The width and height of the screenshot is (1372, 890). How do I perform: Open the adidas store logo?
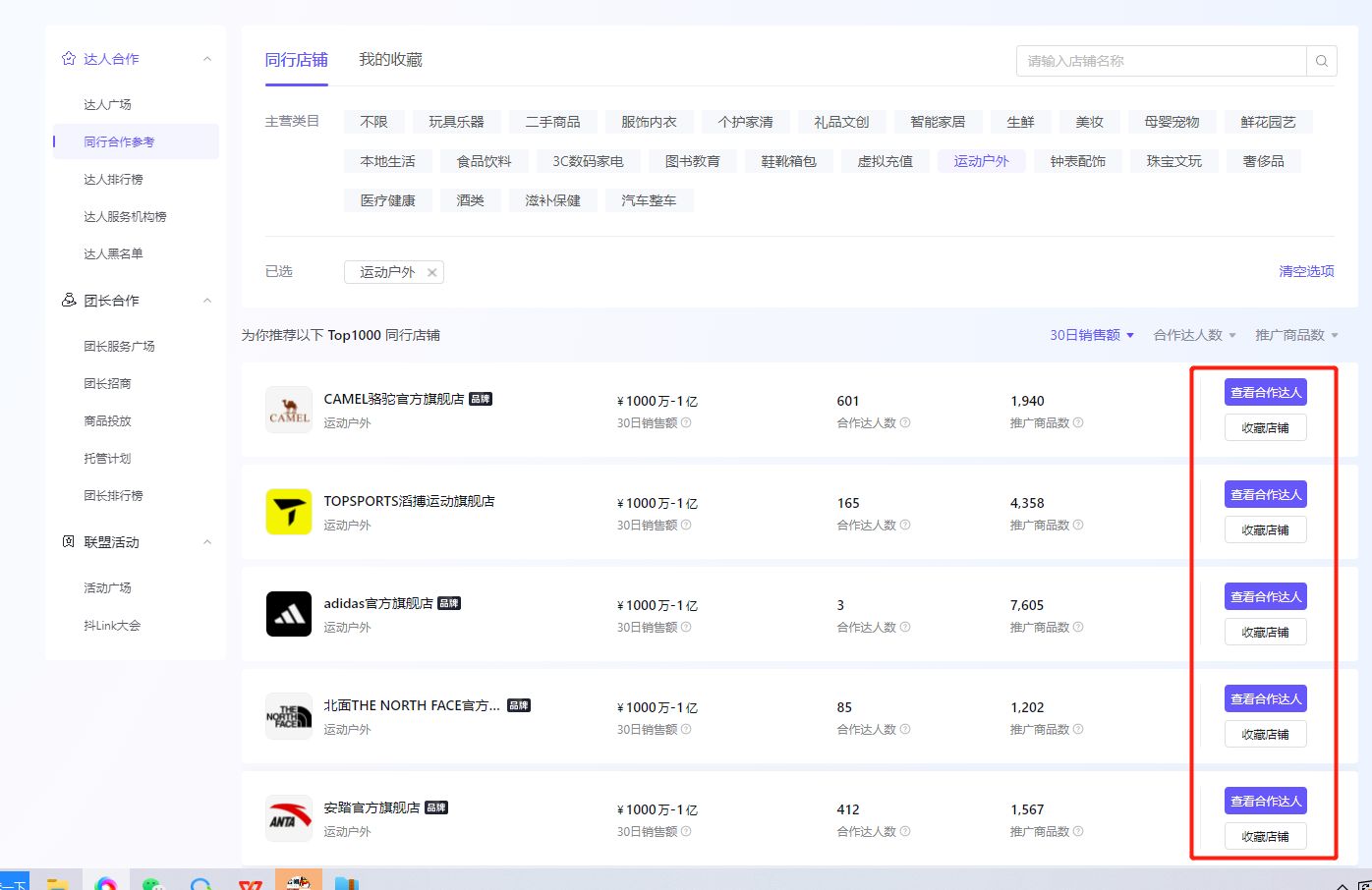(x=289, y=614)
